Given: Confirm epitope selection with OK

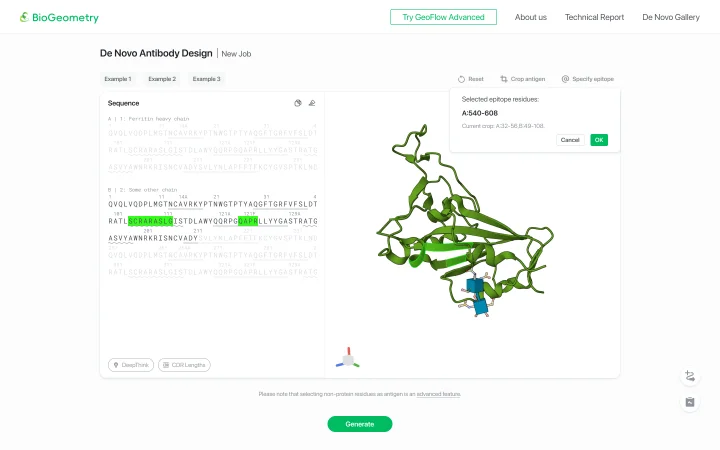Looking at the screenshot, I should pyautogui.click(x=599, y=140).
